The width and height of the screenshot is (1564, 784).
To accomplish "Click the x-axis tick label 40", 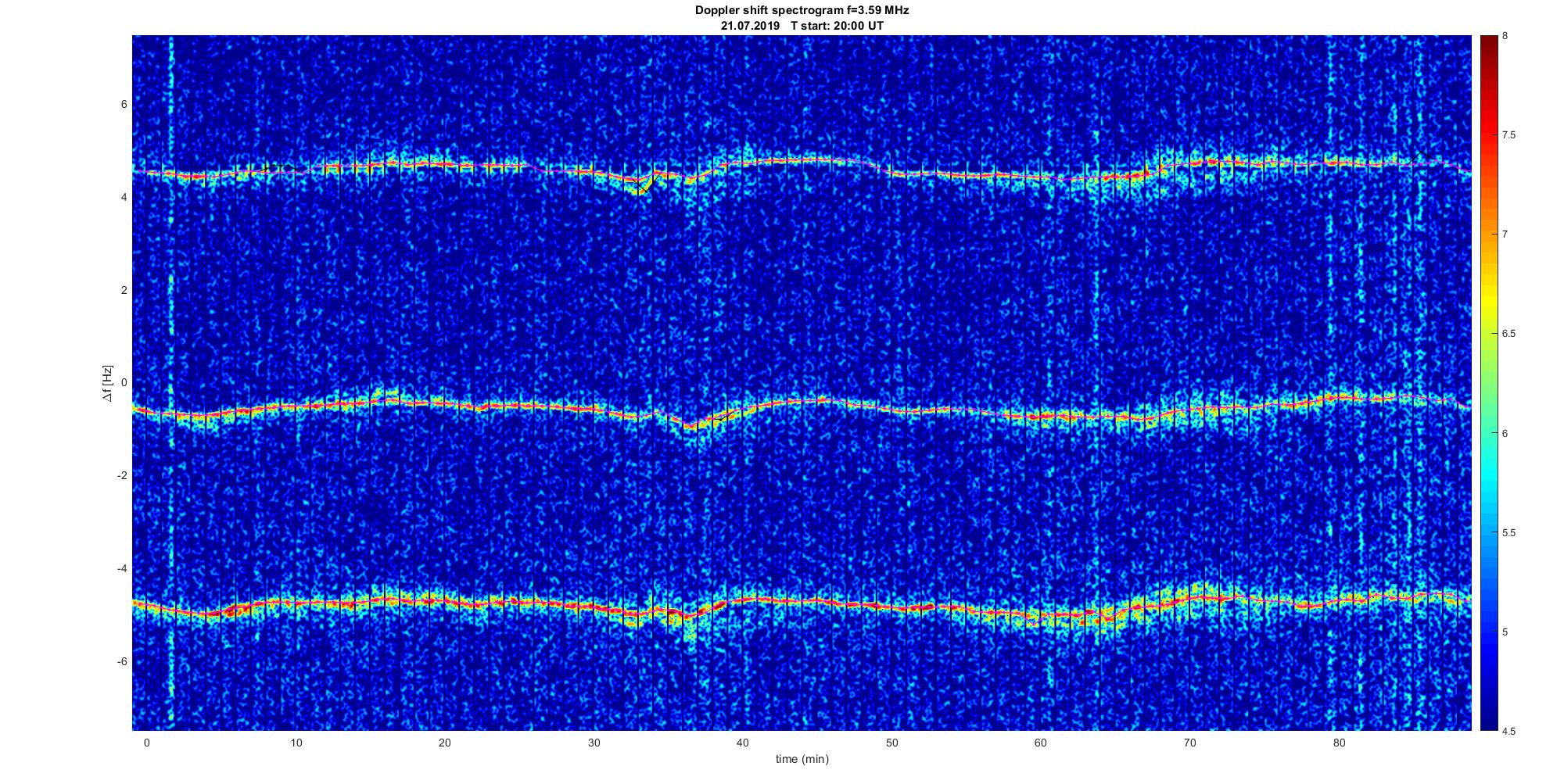I will coord(743,742).
